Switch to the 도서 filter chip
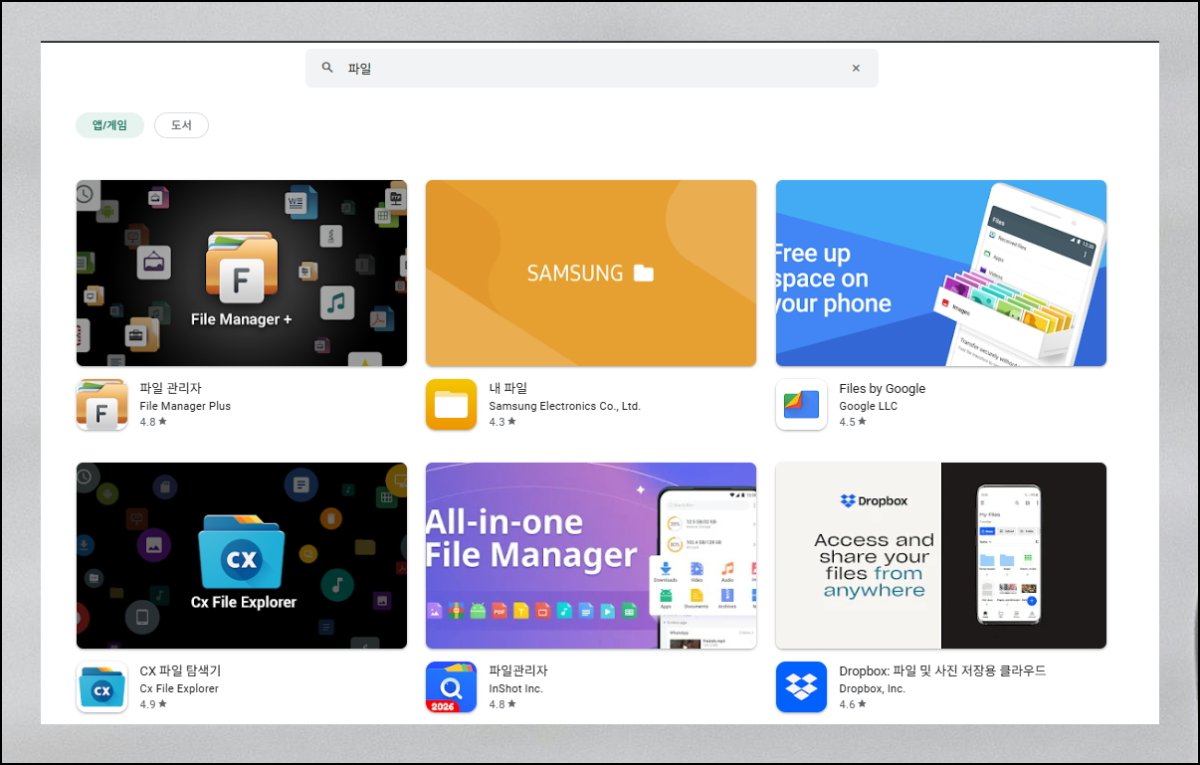Image resolution: width=1200 pixels, height=765 pixels. click(181, 125)
